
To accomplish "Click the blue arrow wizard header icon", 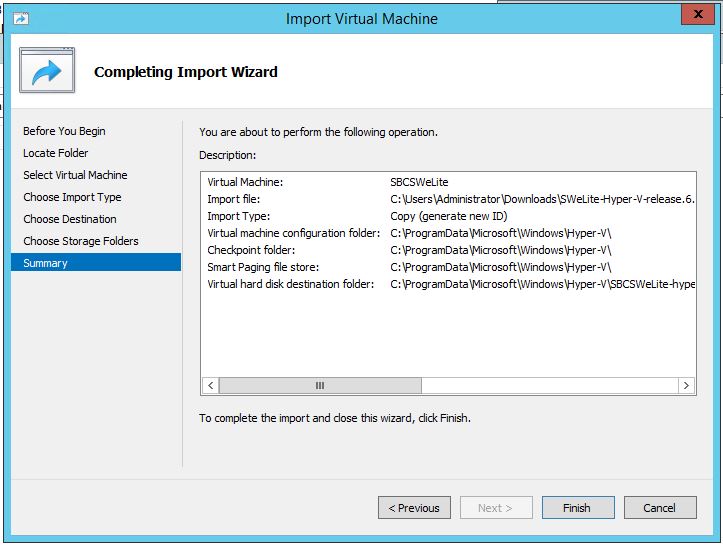I will pyautogui.click(x=47, y=72).
